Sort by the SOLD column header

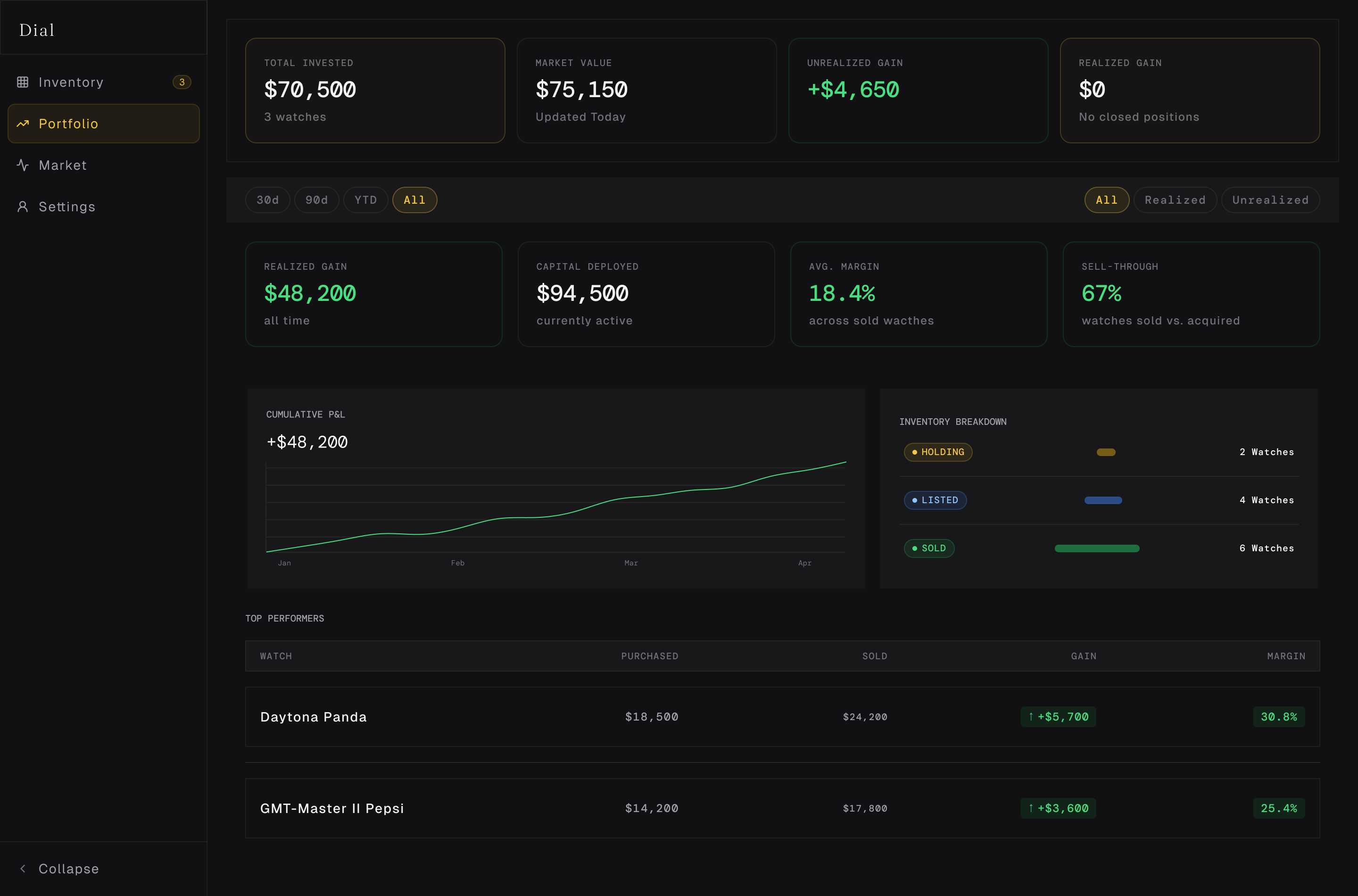875,656
